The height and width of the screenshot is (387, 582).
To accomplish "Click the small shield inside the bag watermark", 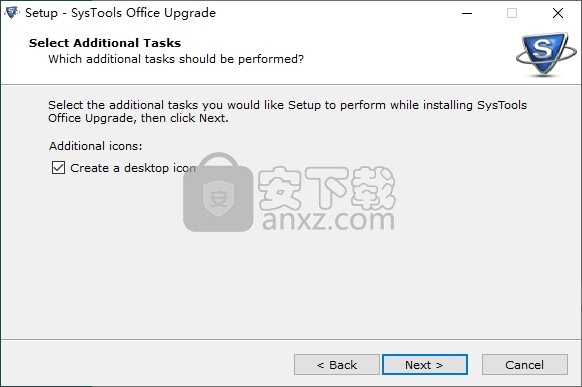I will click(218, 199).
